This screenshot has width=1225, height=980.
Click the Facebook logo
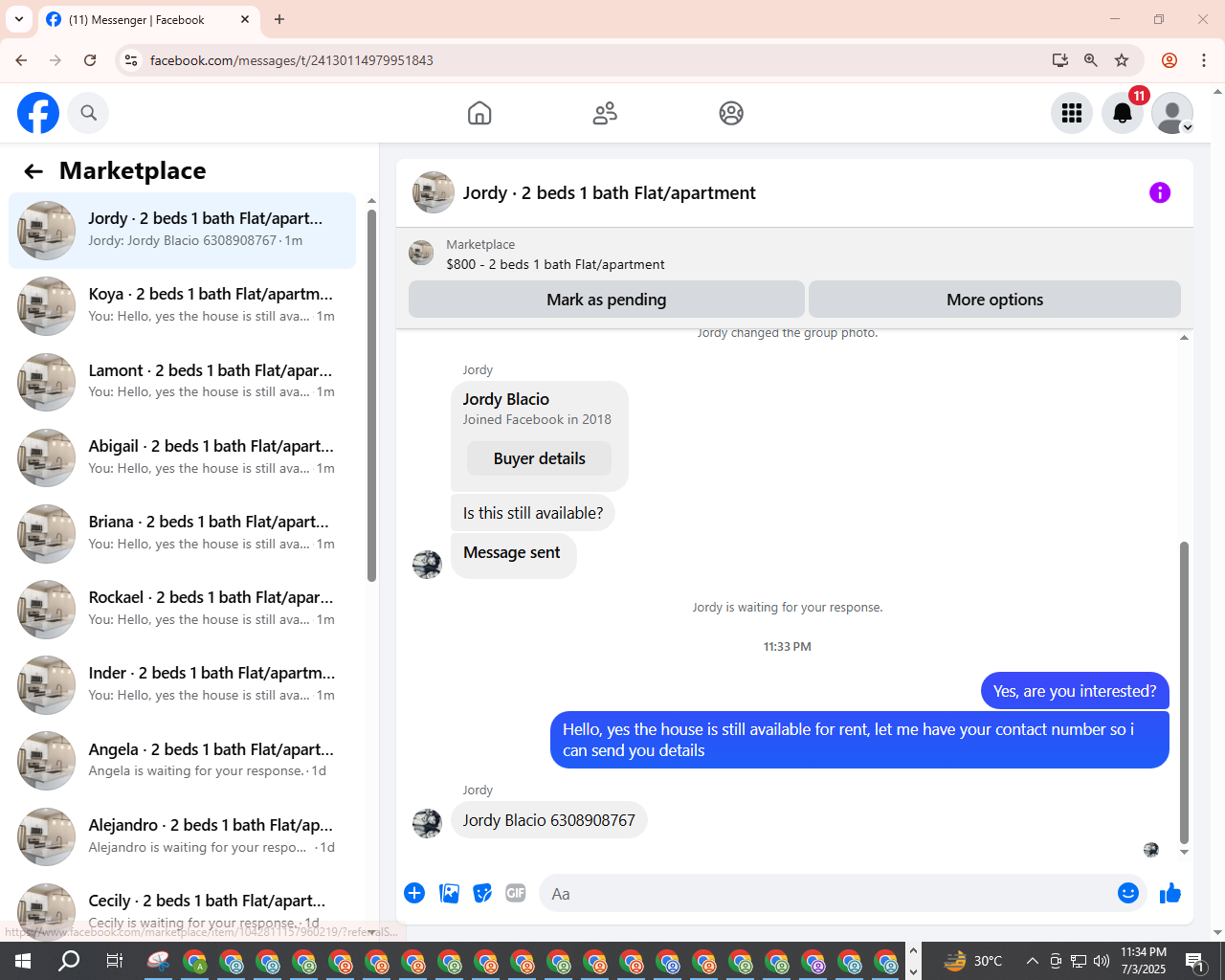tap(38, 113)
